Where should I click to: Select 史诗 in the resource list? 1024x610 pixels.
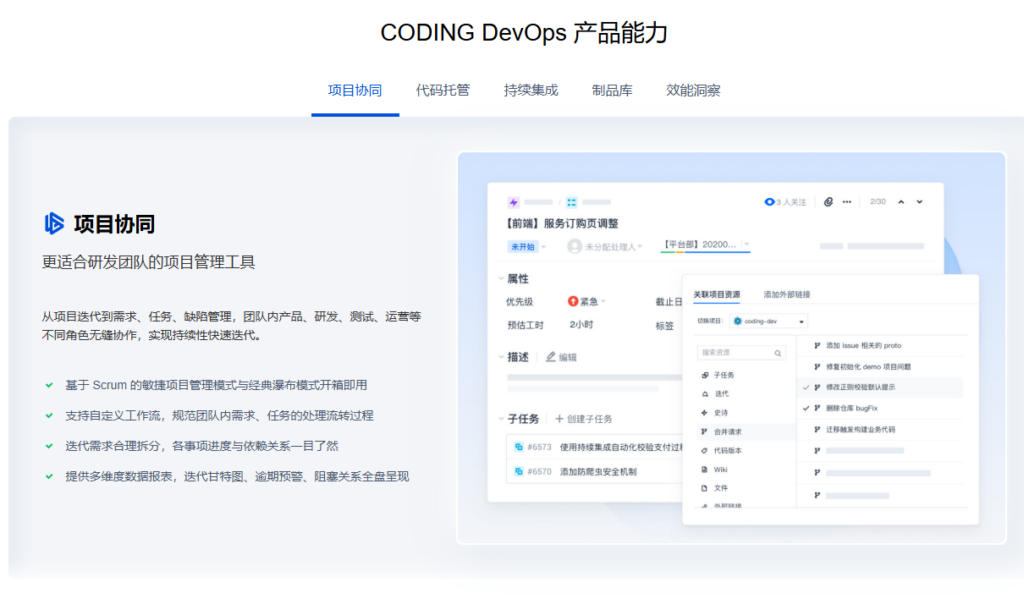pos(720,413)
